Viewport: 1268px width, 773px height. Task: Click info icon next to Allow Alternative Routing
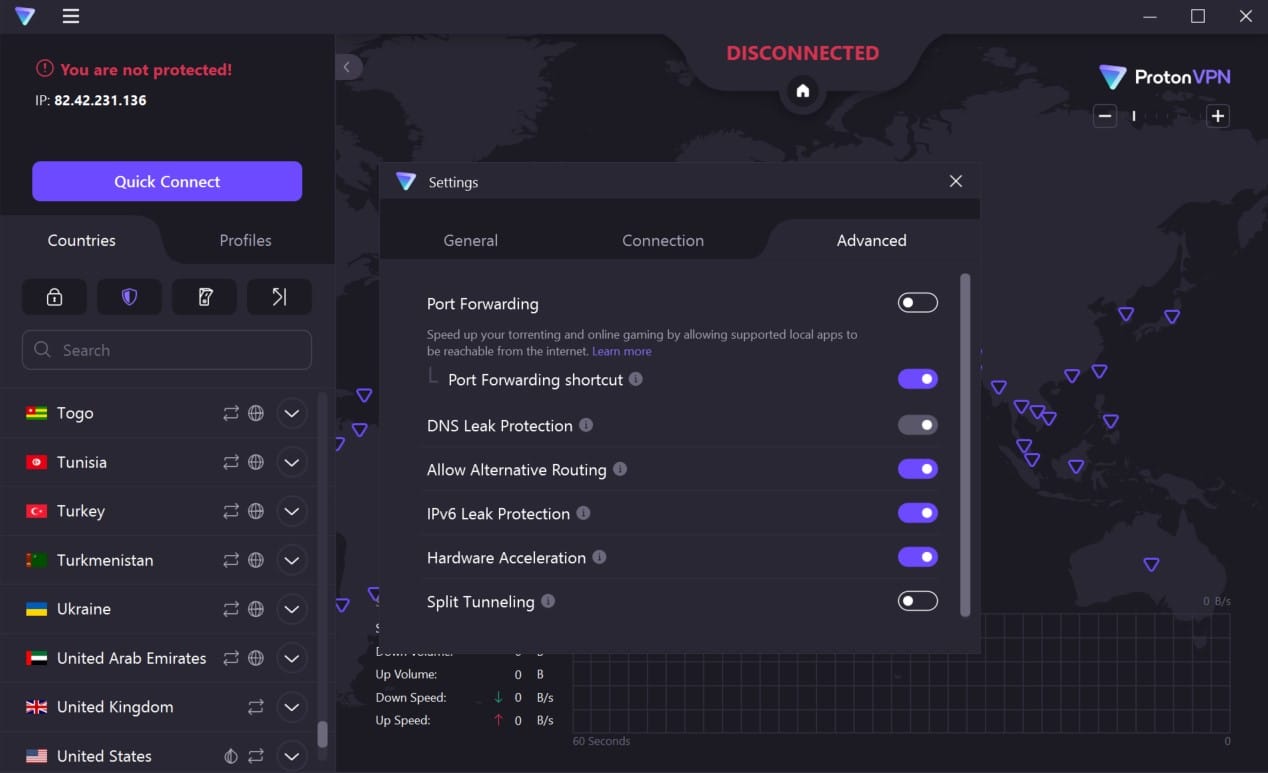(620, 469)
